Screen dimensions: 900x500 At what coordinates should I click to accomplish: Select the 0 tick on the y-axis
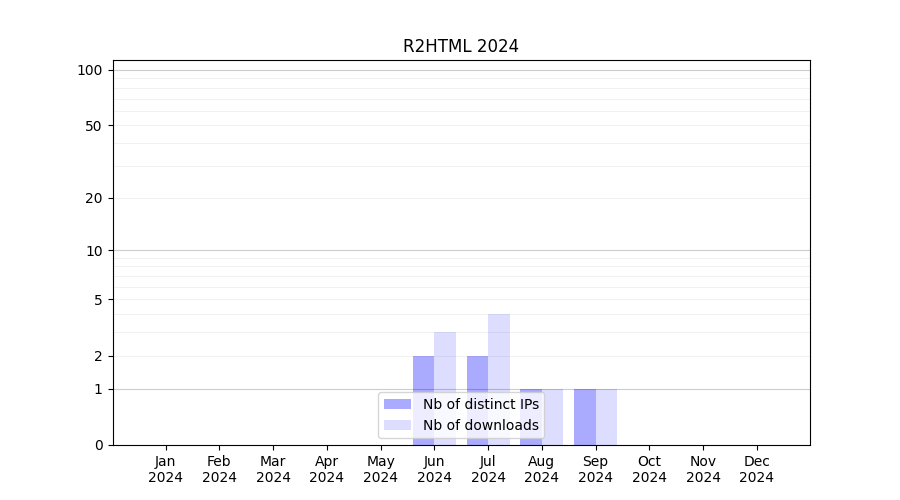[x=98, y=445]
